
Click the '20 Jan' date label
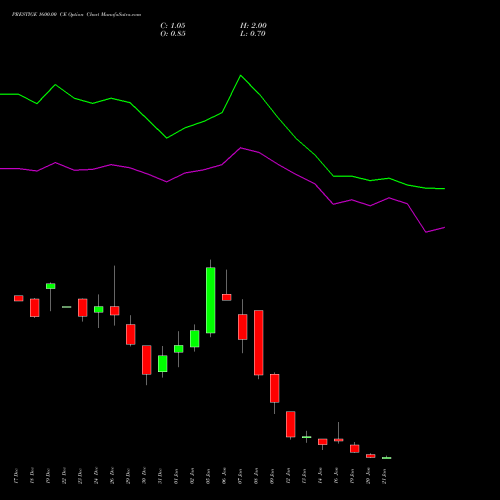[x=368, y=476]
